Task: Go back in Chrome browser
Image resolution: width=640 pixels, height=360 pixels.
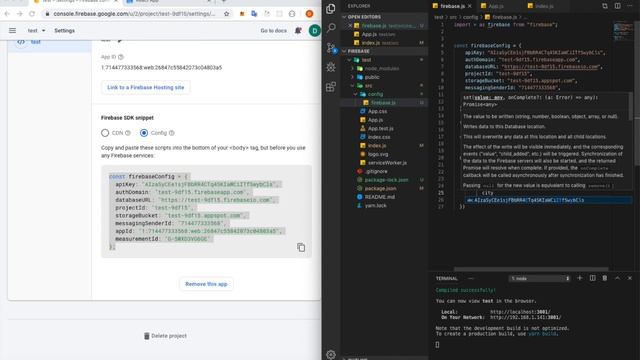Action: (x=7, y=14)
